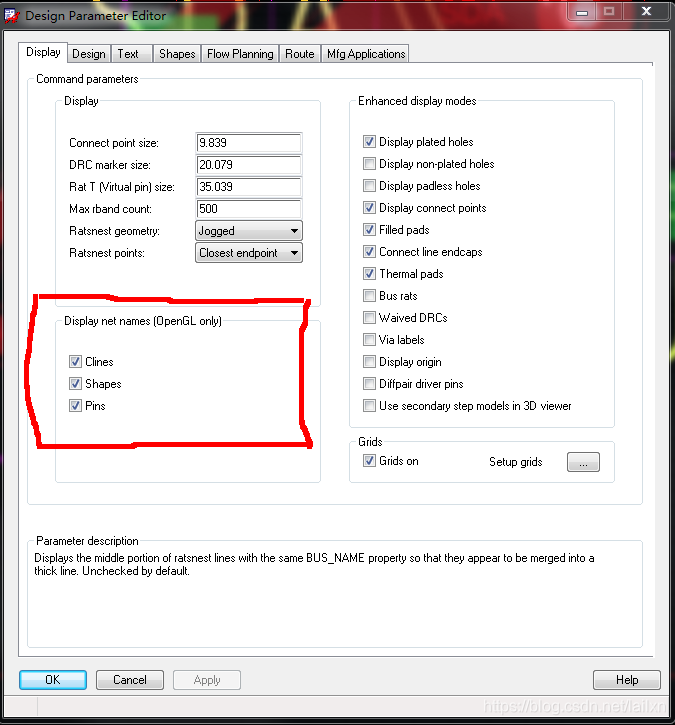Open the Ratsnest geometry dropdown
Screen dimensions: 675x725
click(249, 231)
